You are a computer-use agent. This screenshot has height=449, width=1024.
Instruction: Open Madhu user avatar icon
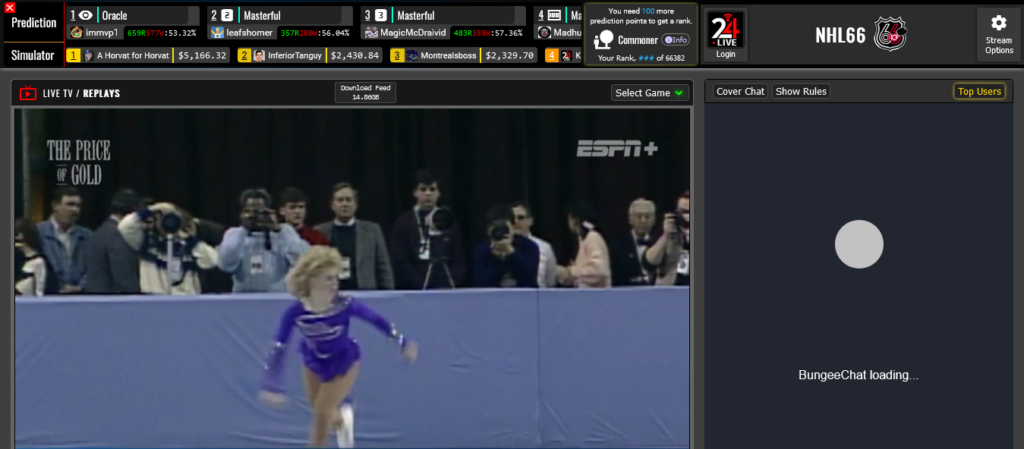pos(544,33)
